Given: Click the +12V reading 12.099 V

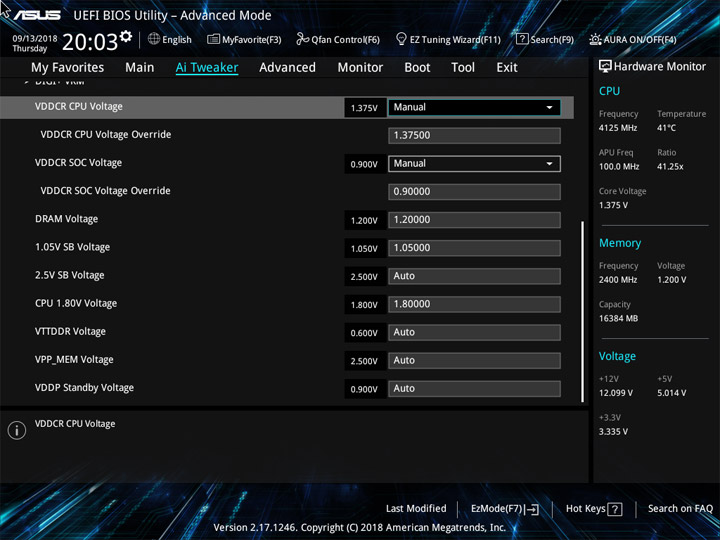Looking at the screenshot, I should click(615, 393).
